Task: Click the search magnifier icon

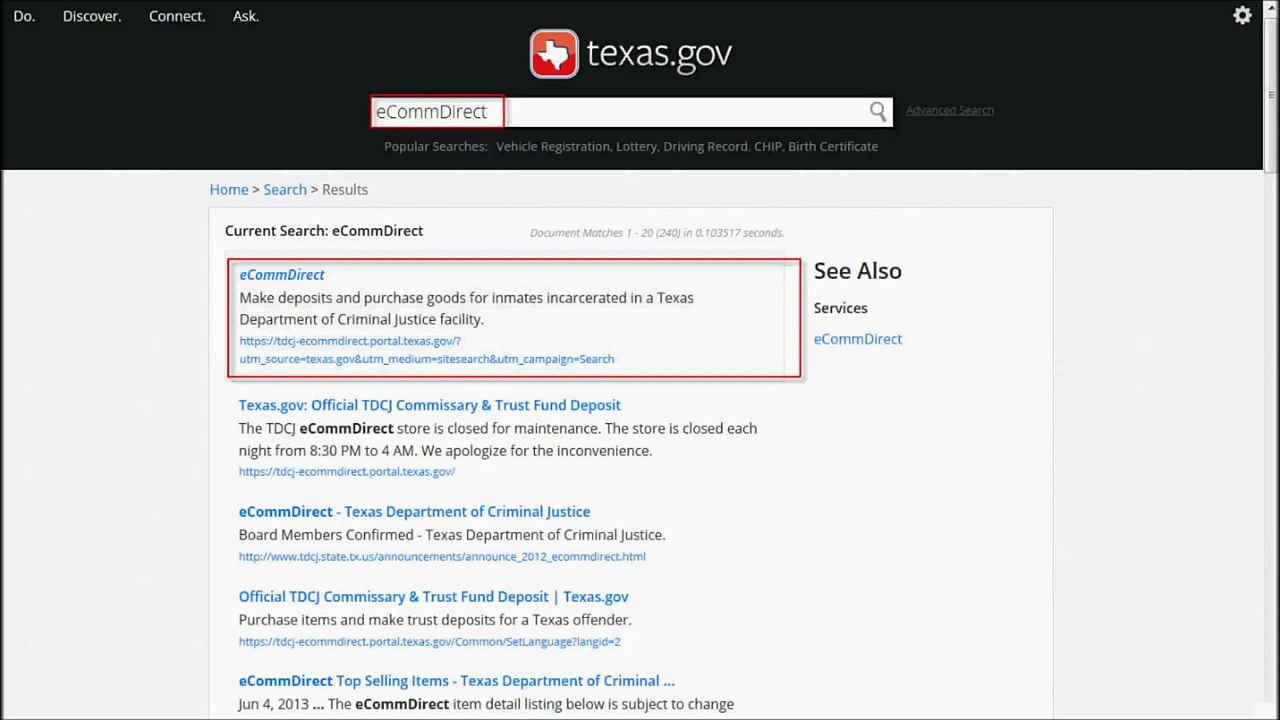Action: tap(877, 111)
